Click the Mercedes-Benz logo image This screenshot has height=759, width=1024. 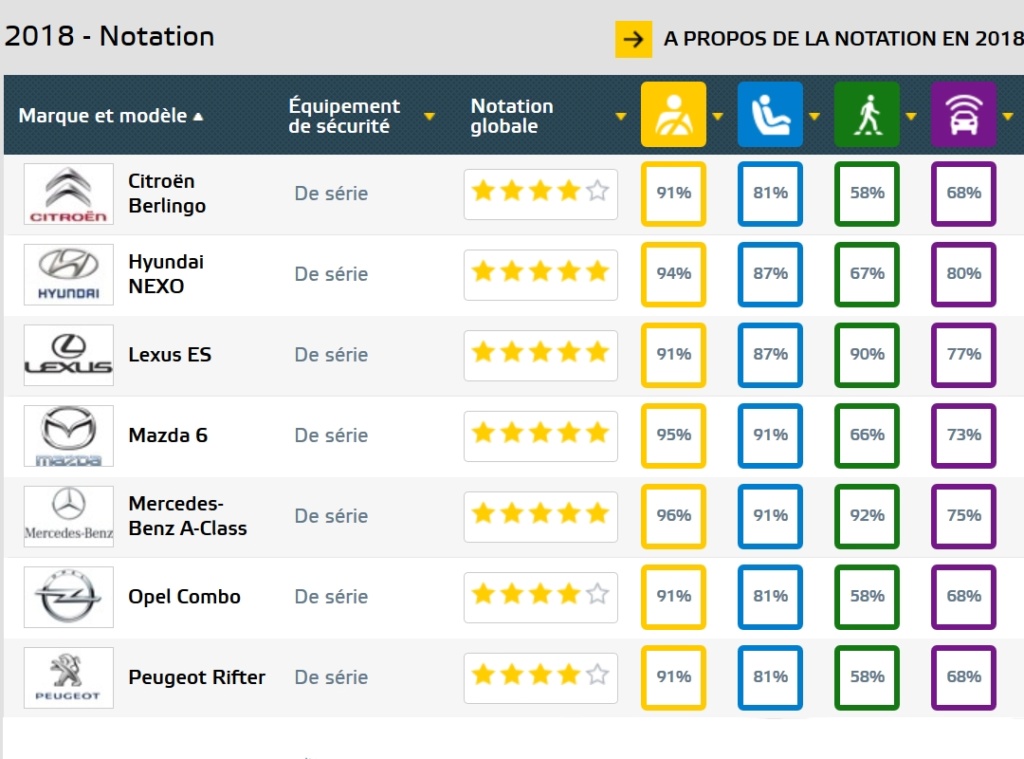[69, 516]
